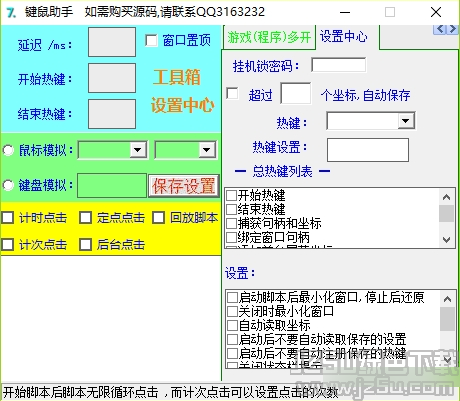Click the 超过 coordinate count field
This screenshot has height=401, width=460.
(296, 93)
